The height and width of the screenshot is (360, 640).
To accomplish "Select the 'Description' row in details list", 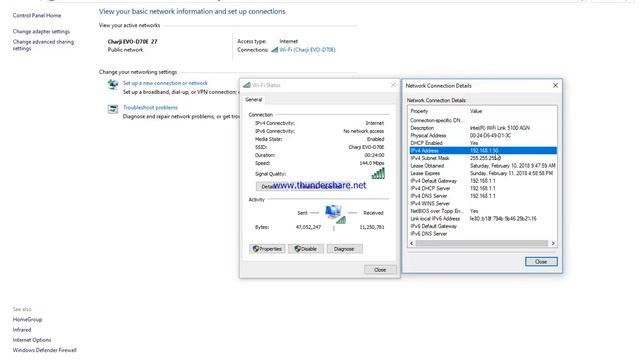I will point(482,128).
